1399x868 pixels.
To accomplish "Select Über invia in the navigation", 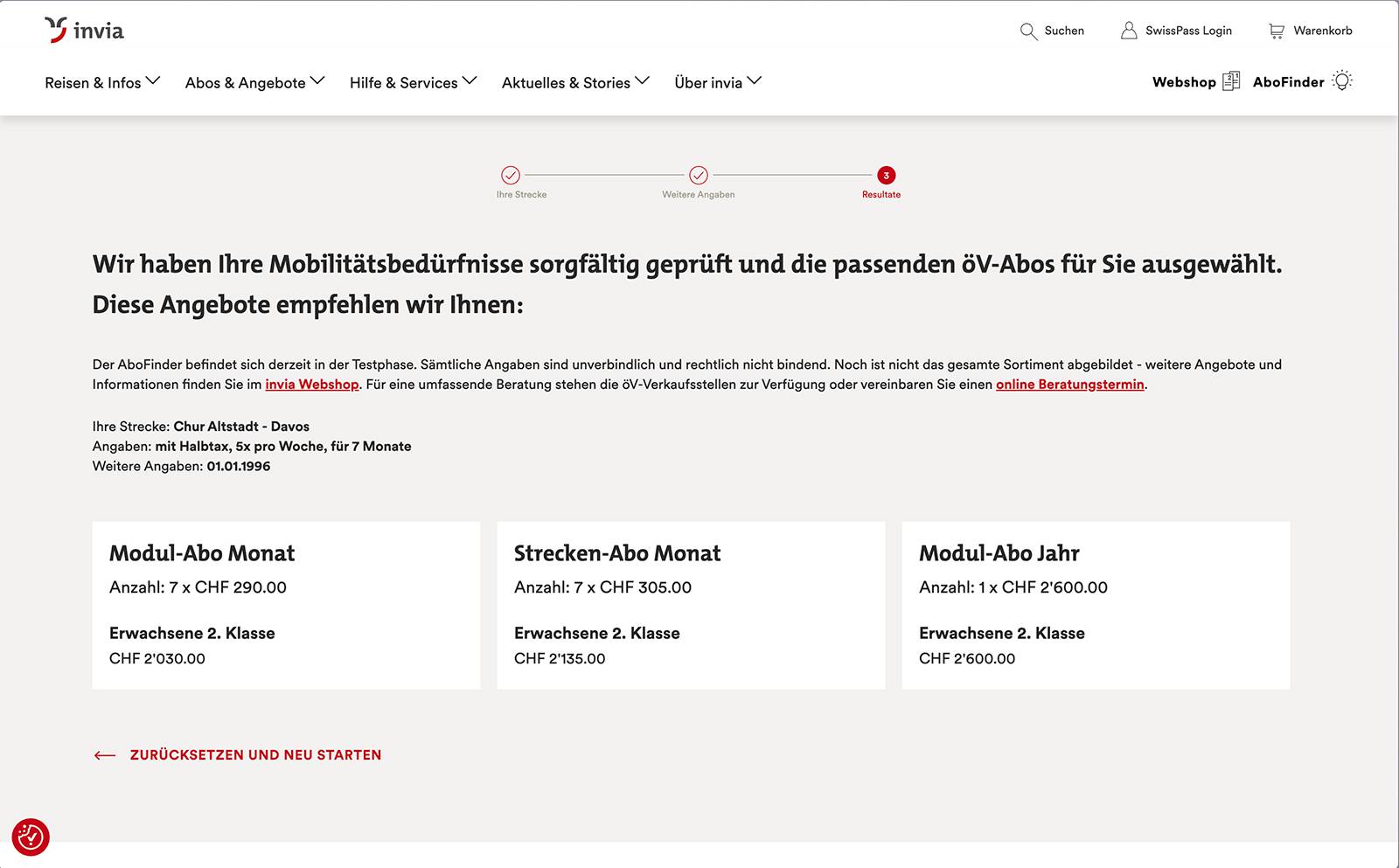I will 716,82.
